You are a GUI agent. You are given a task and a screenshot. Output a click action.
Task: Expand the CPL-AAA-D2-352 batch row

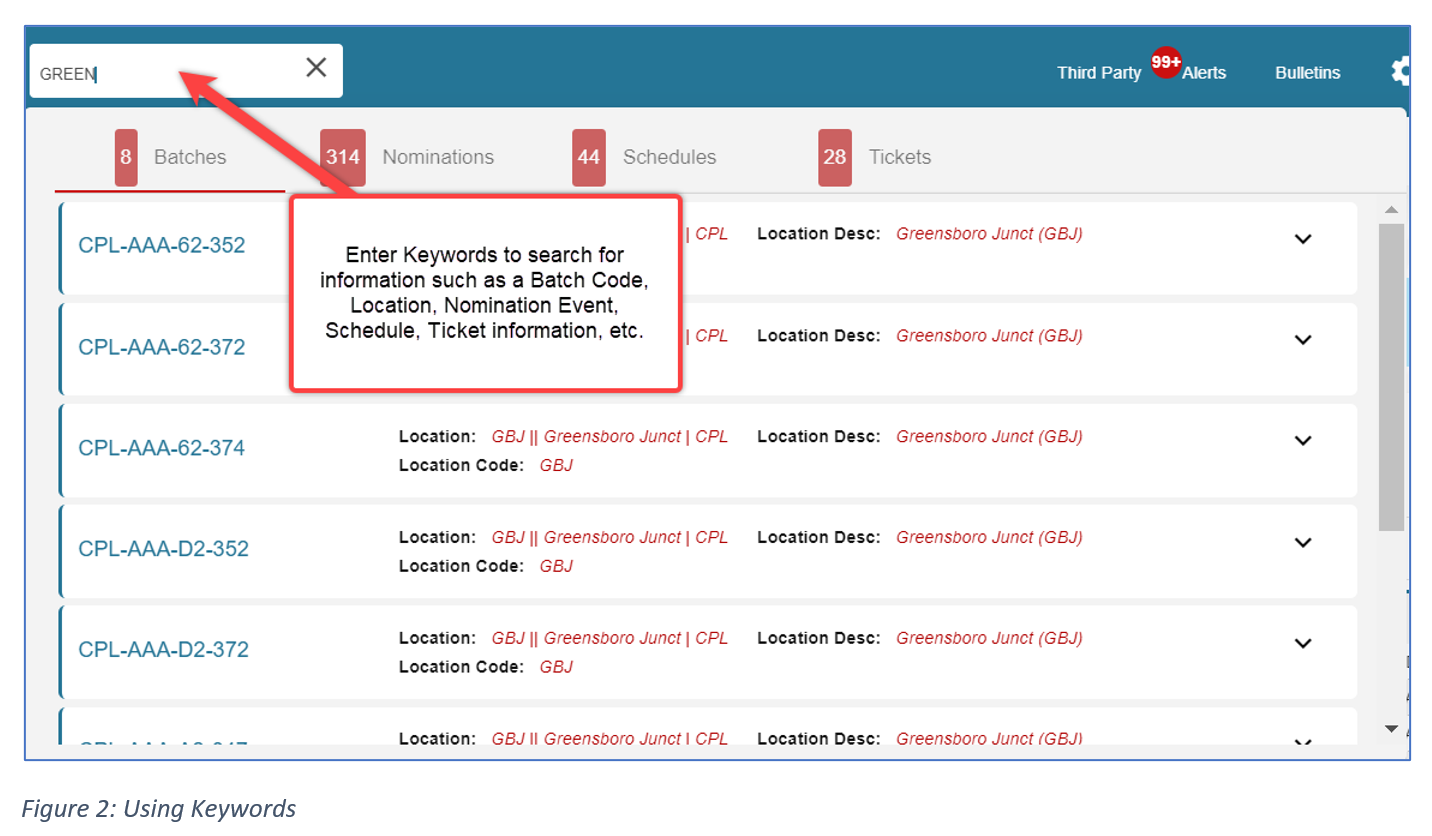pyautogui.click(x=1302, y=543)
